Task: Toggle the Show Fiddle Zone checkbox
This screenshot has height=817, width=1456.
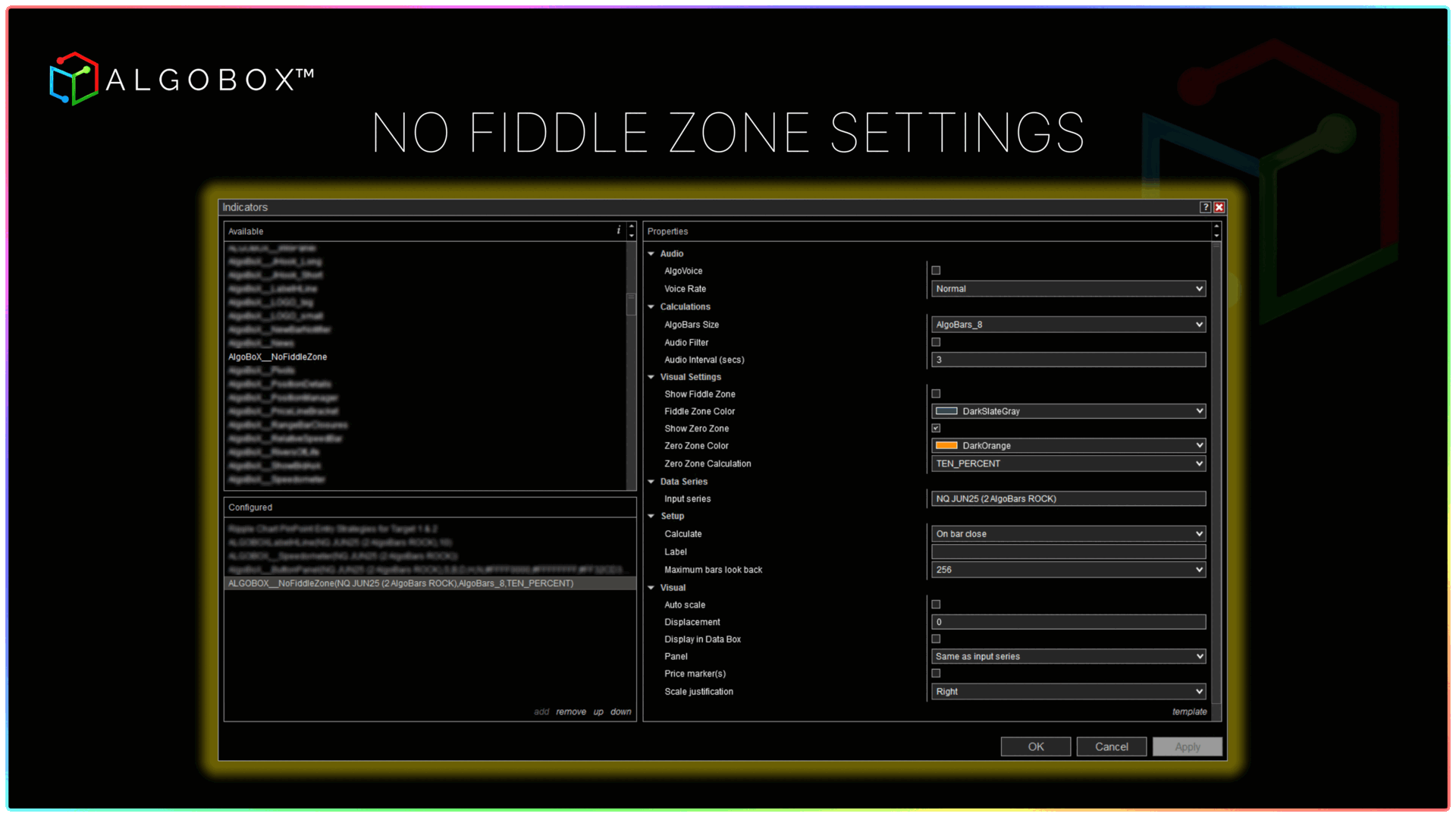Action: coord(936,394)
